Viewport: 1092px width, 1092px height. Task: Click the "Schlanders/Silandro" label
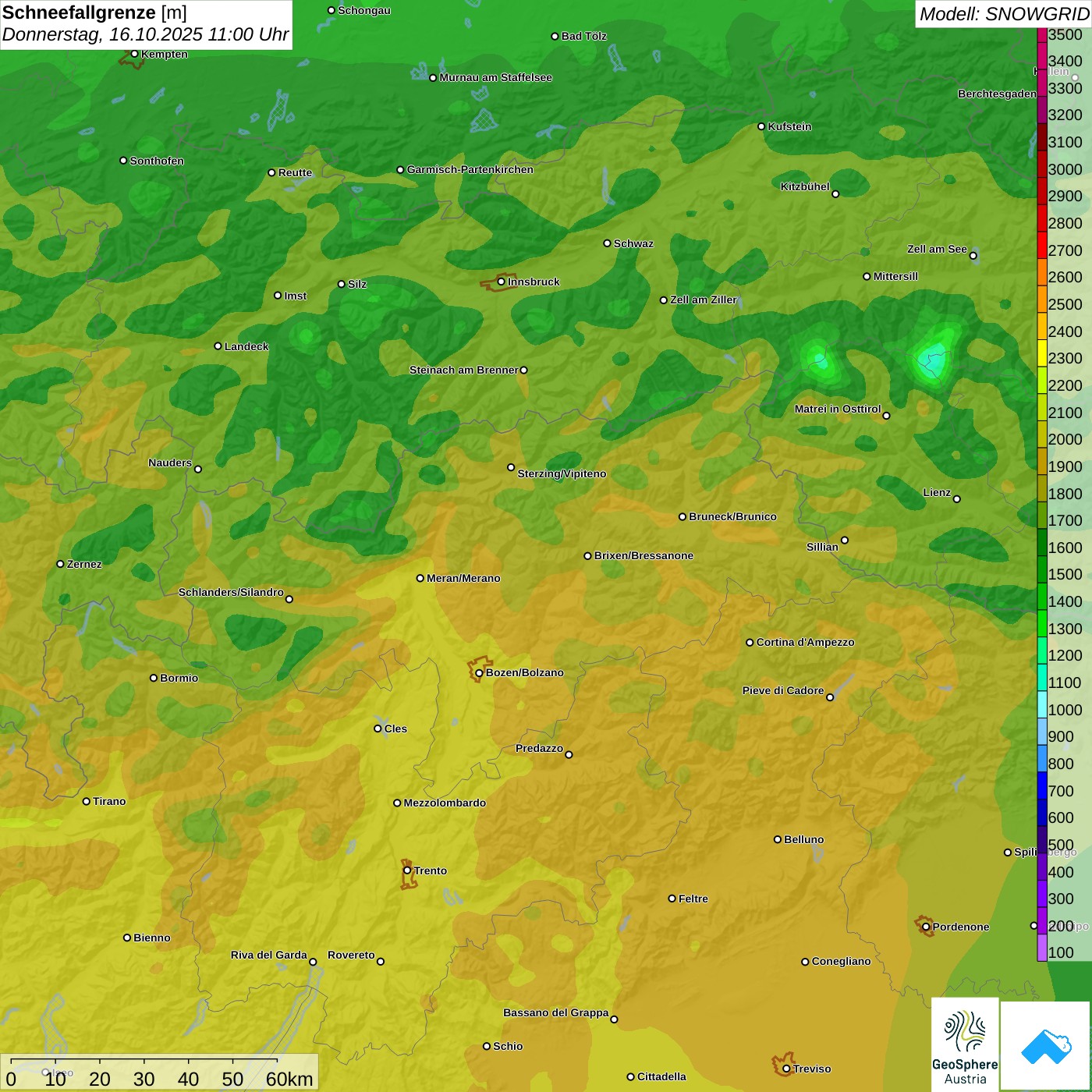(231, 592)
